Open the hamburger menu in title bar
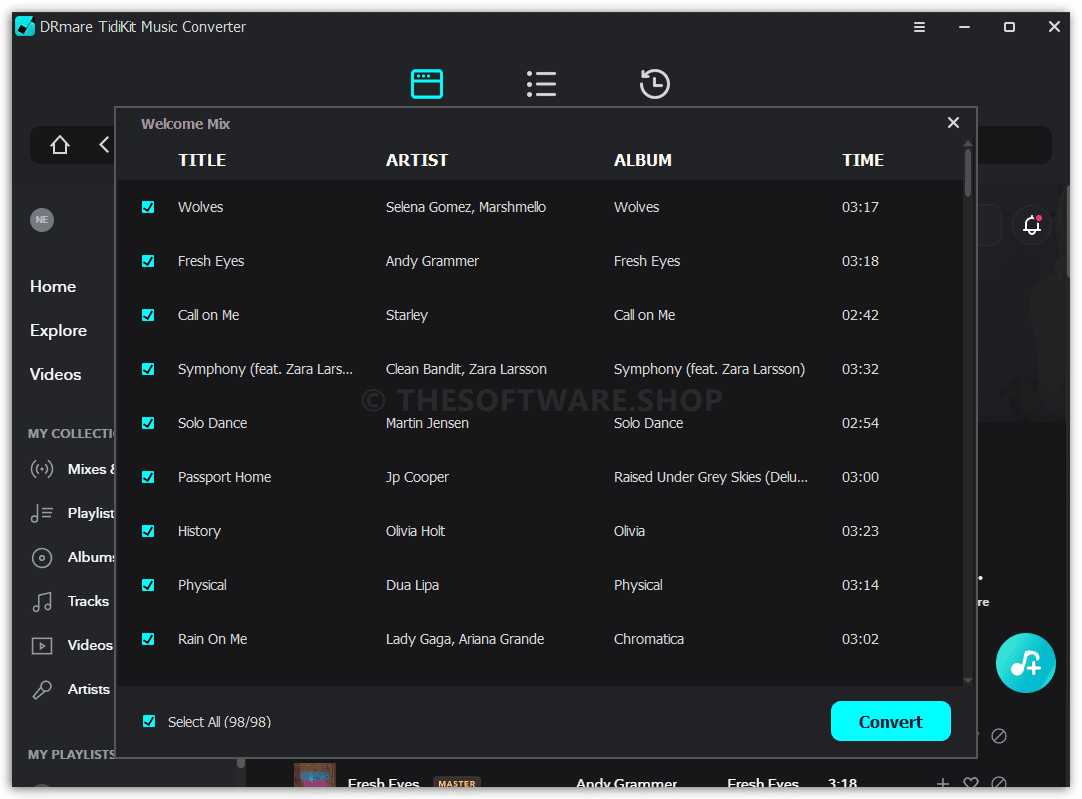The width and height of the screenshot is (1082, 799). point(919,27)
